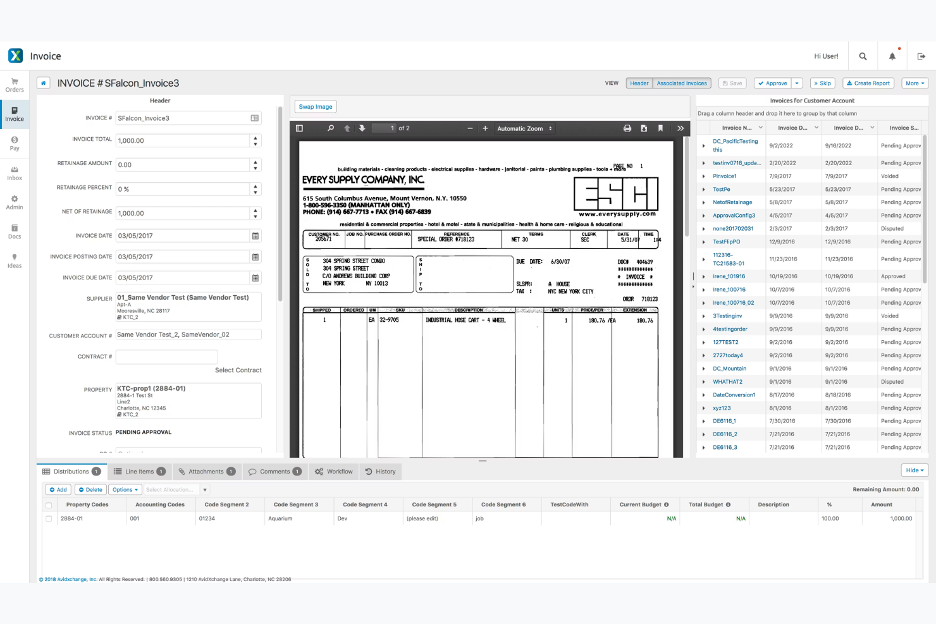Open notifications bell icon

coord(892,56)
